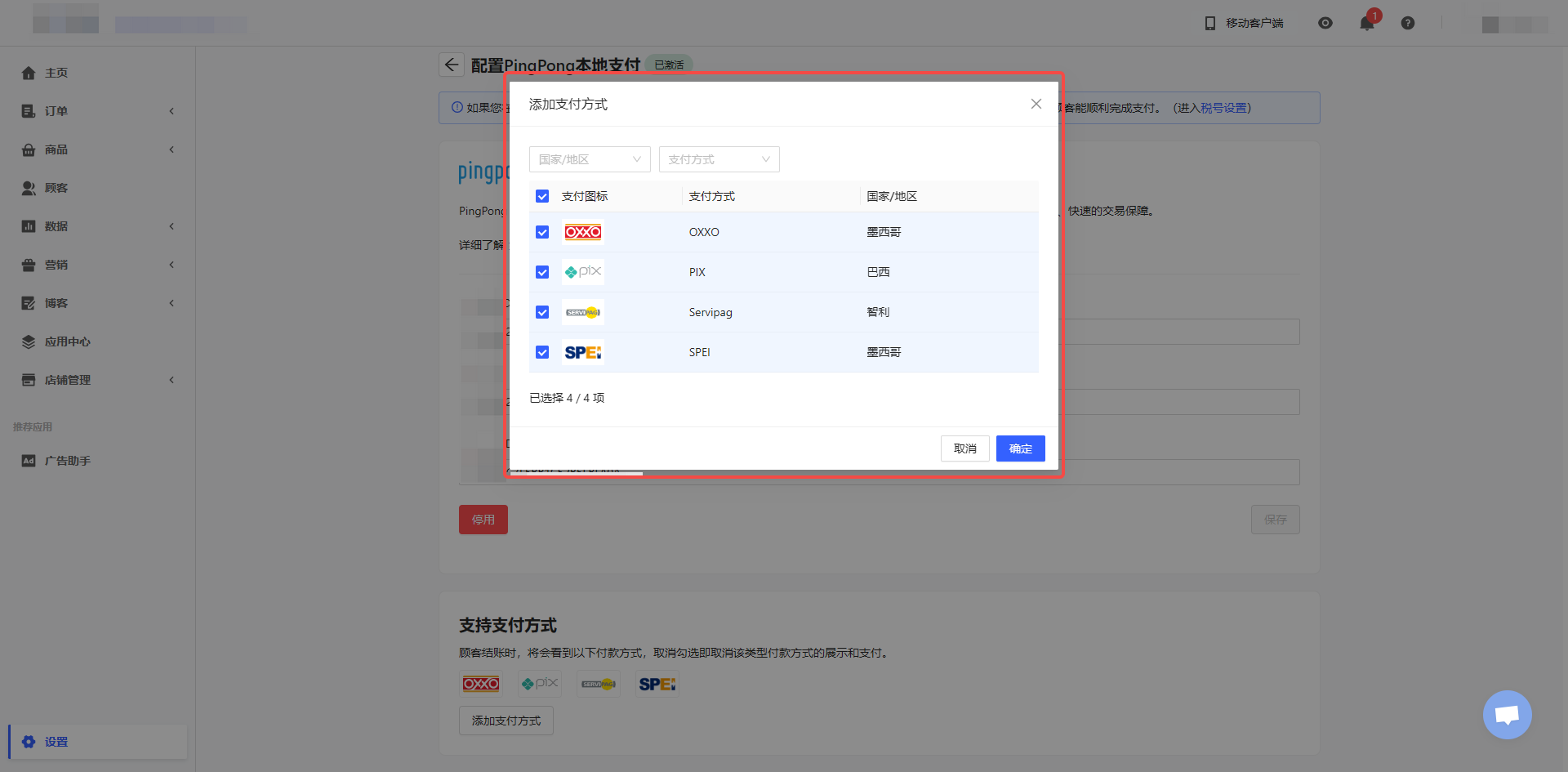The image size is (1568, 772).
Task: Click the 取消 cancel button
Action: click(x=965, y=448)
